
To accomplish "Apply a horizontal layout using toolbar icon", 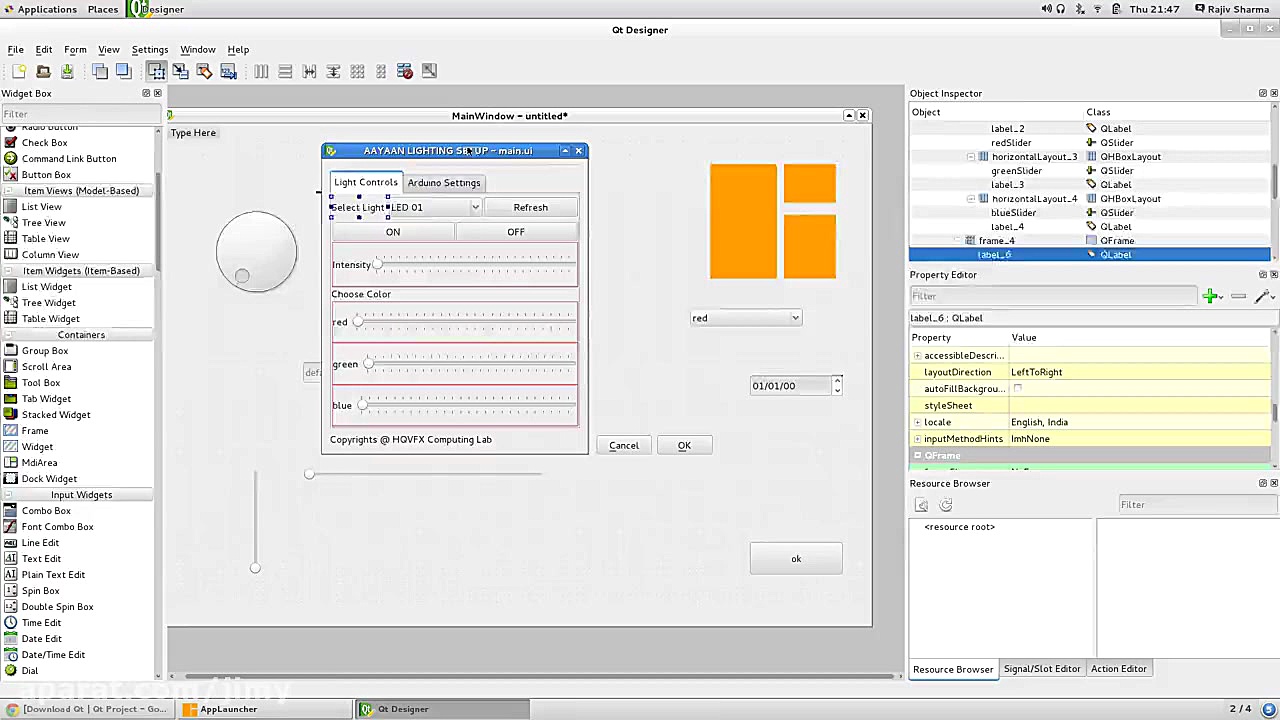I will 261,71.
